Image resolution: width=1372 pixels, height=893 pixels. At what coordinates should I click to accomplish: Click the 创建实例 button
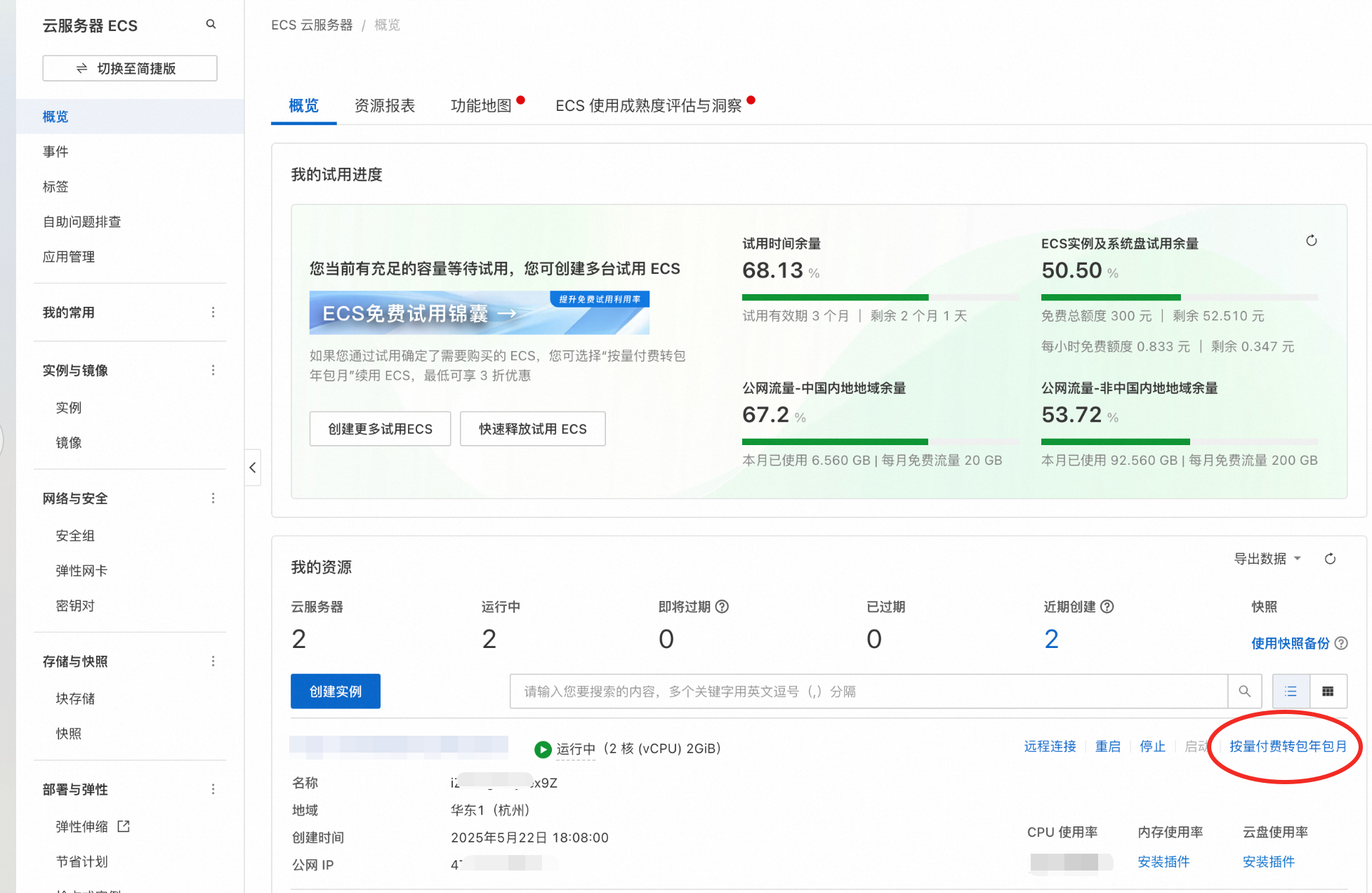pyautogui.click(x=336, y=692)
